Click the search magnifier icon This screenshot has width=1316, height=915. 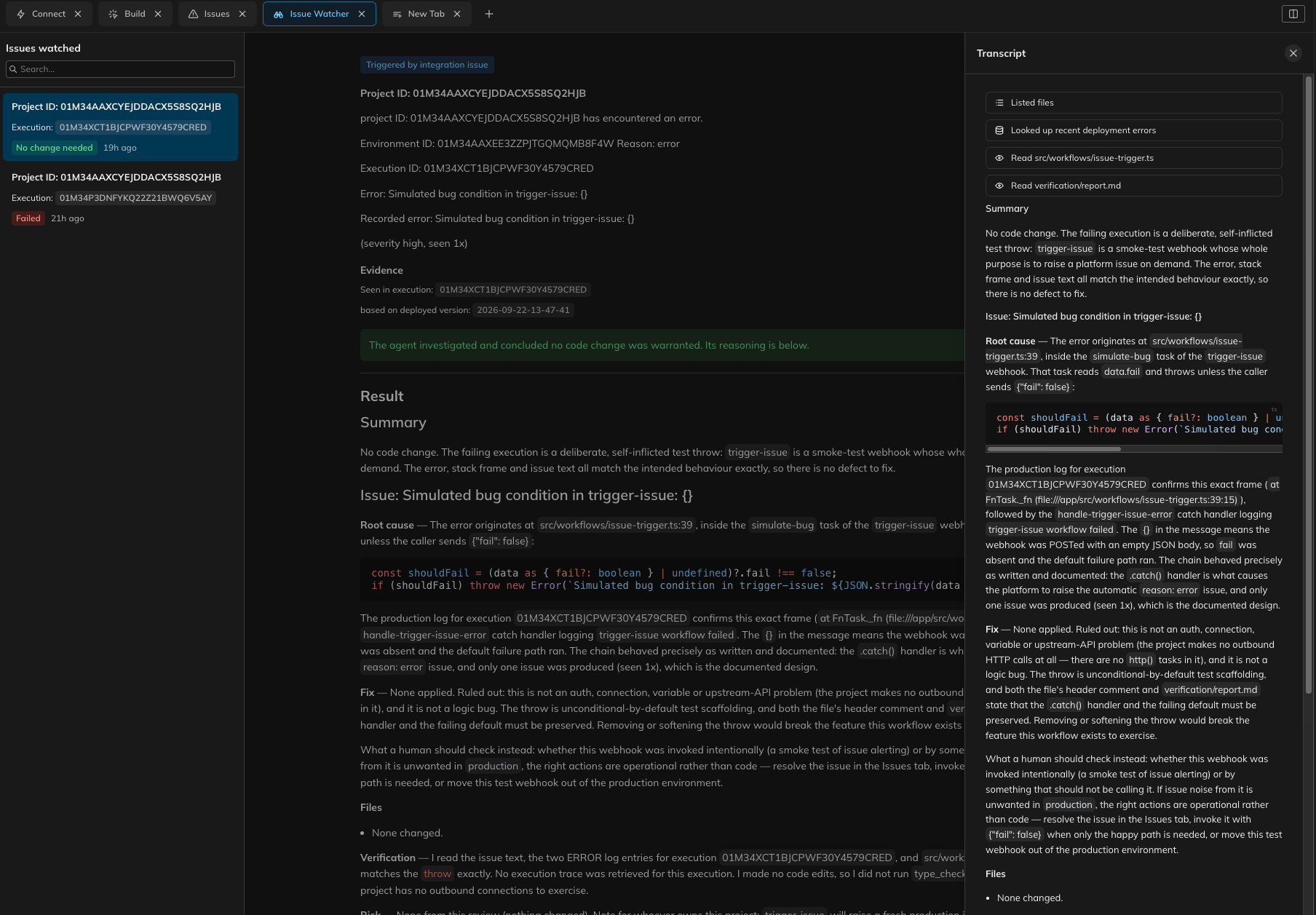point(13,69)
